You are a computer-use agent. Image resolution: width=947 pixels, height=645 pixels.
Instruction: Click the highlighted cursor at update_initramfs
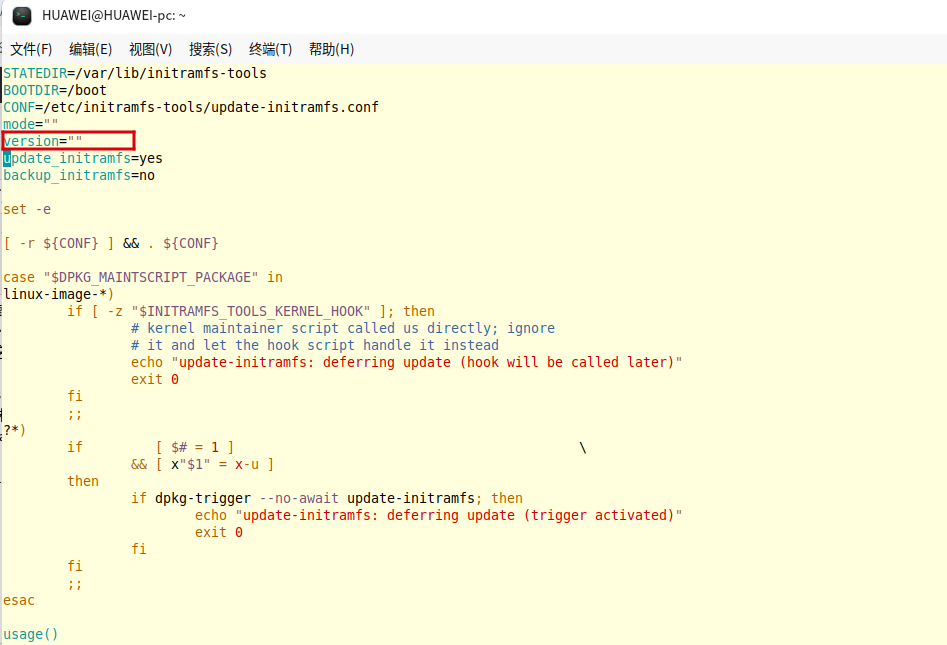point(7,158)
